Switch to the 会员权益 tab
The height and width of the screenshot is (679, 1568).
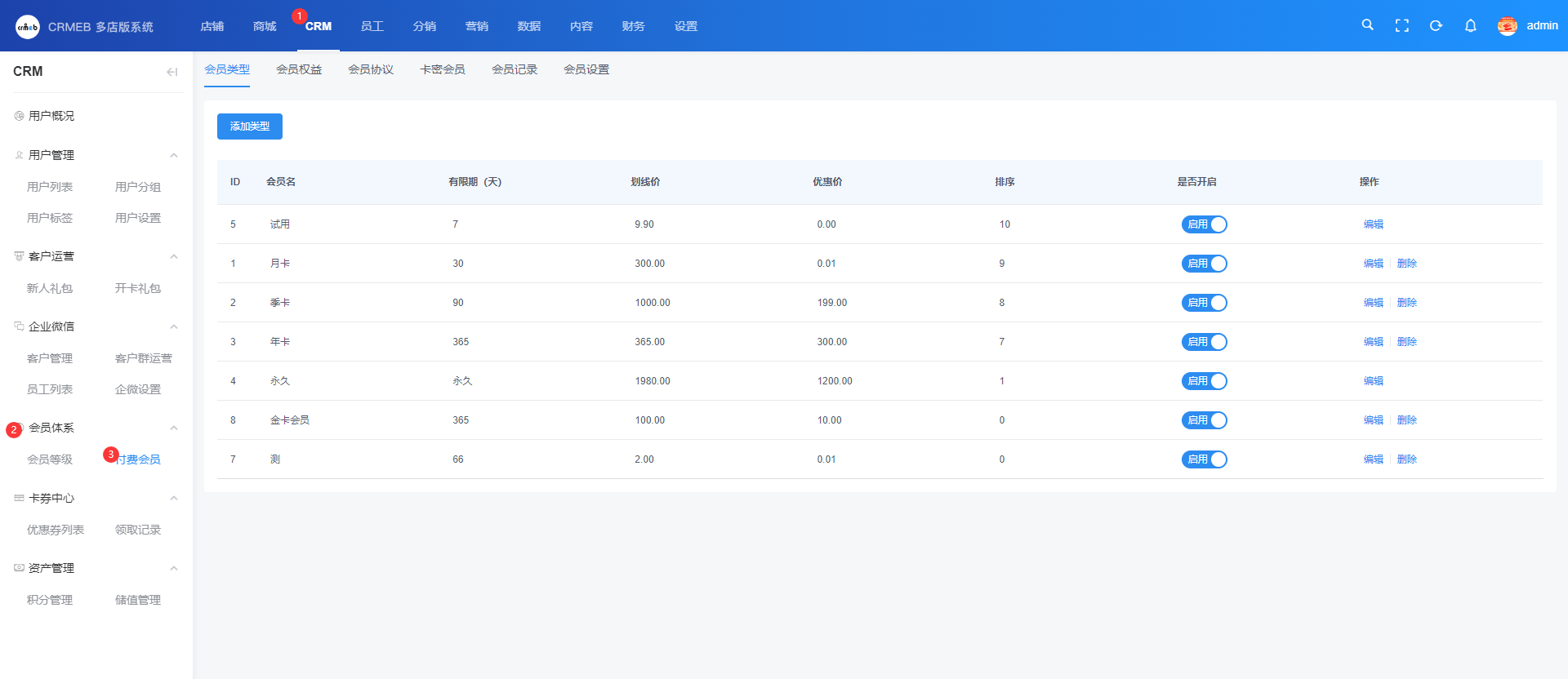pyautogui.click(x=299, y=69)
